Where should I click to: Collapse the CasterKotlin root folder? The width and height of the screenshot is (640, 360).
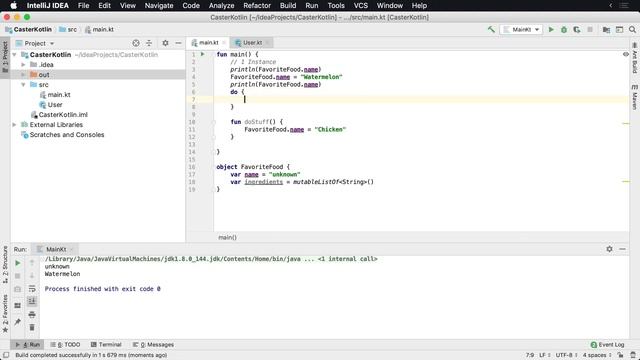point(15,54)
